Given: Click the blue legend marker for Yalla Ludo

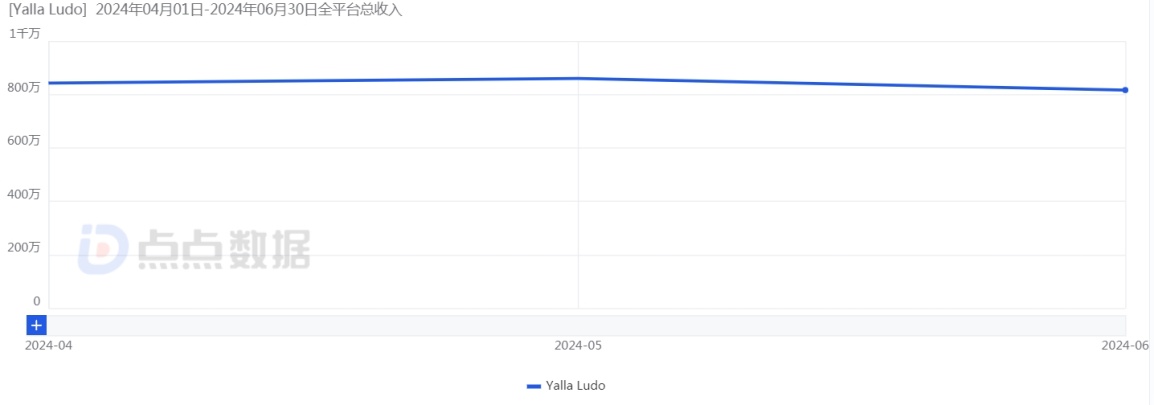Looking at the screenshot, I should tap(533, 386).
